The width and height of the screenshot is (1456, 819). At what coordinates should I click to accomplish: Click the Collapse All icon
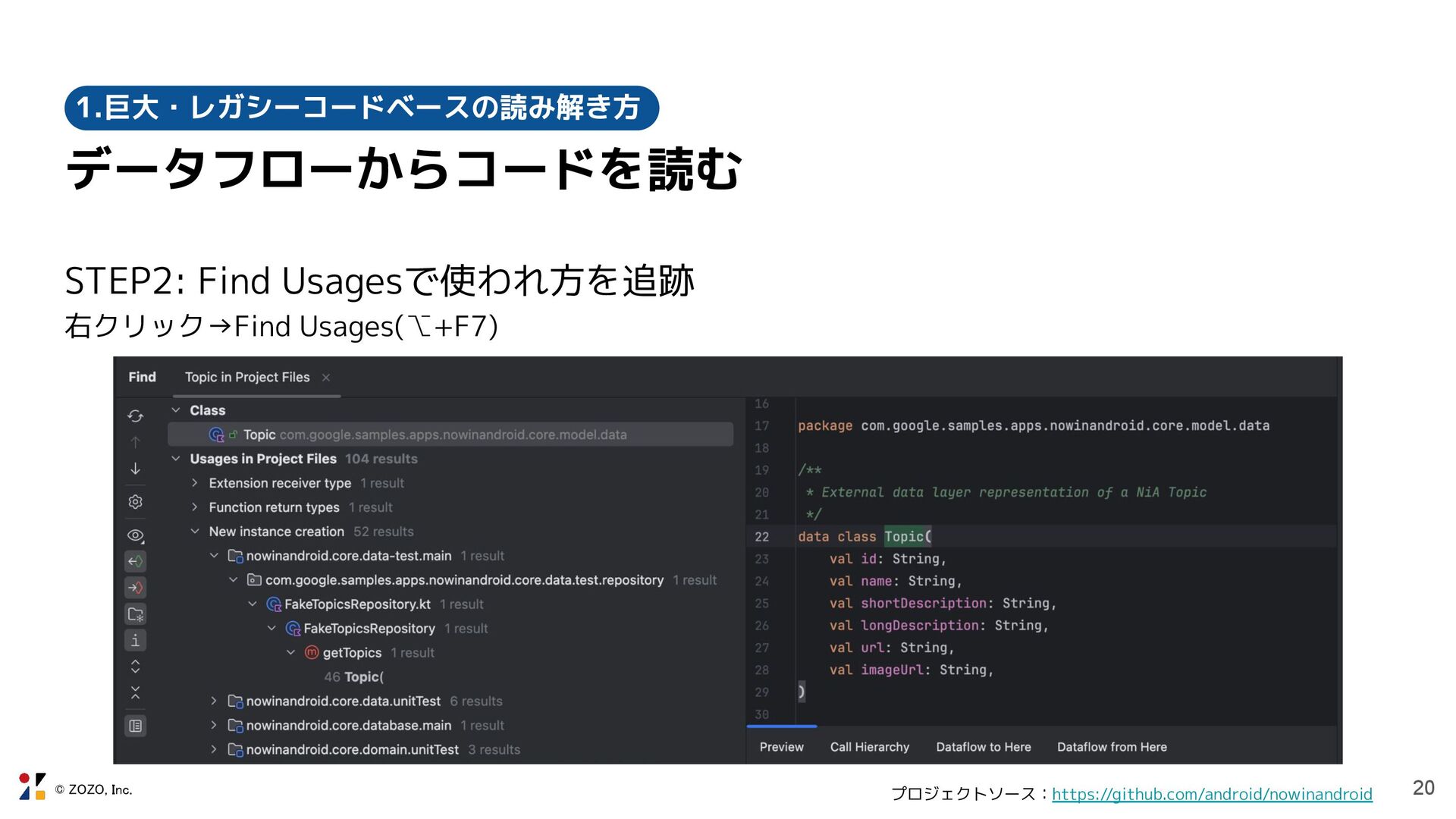(135, 693)
